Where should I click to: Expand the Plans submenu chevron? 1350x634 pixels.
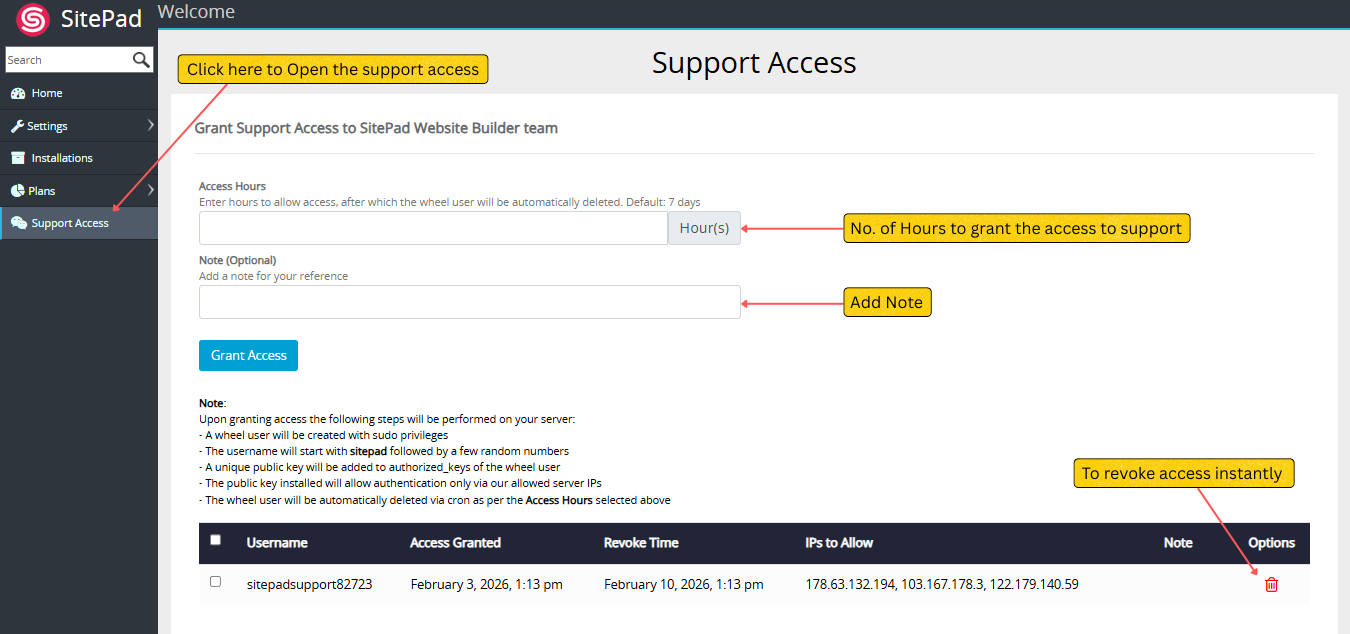coord(150,190)
